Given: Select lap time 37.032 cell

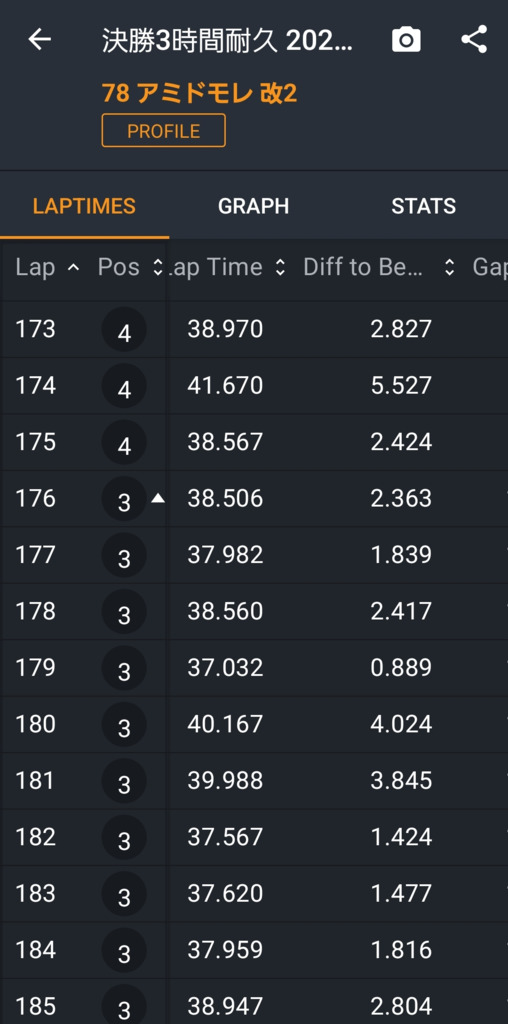Looking at the screenshot, I should pos(225,667).
